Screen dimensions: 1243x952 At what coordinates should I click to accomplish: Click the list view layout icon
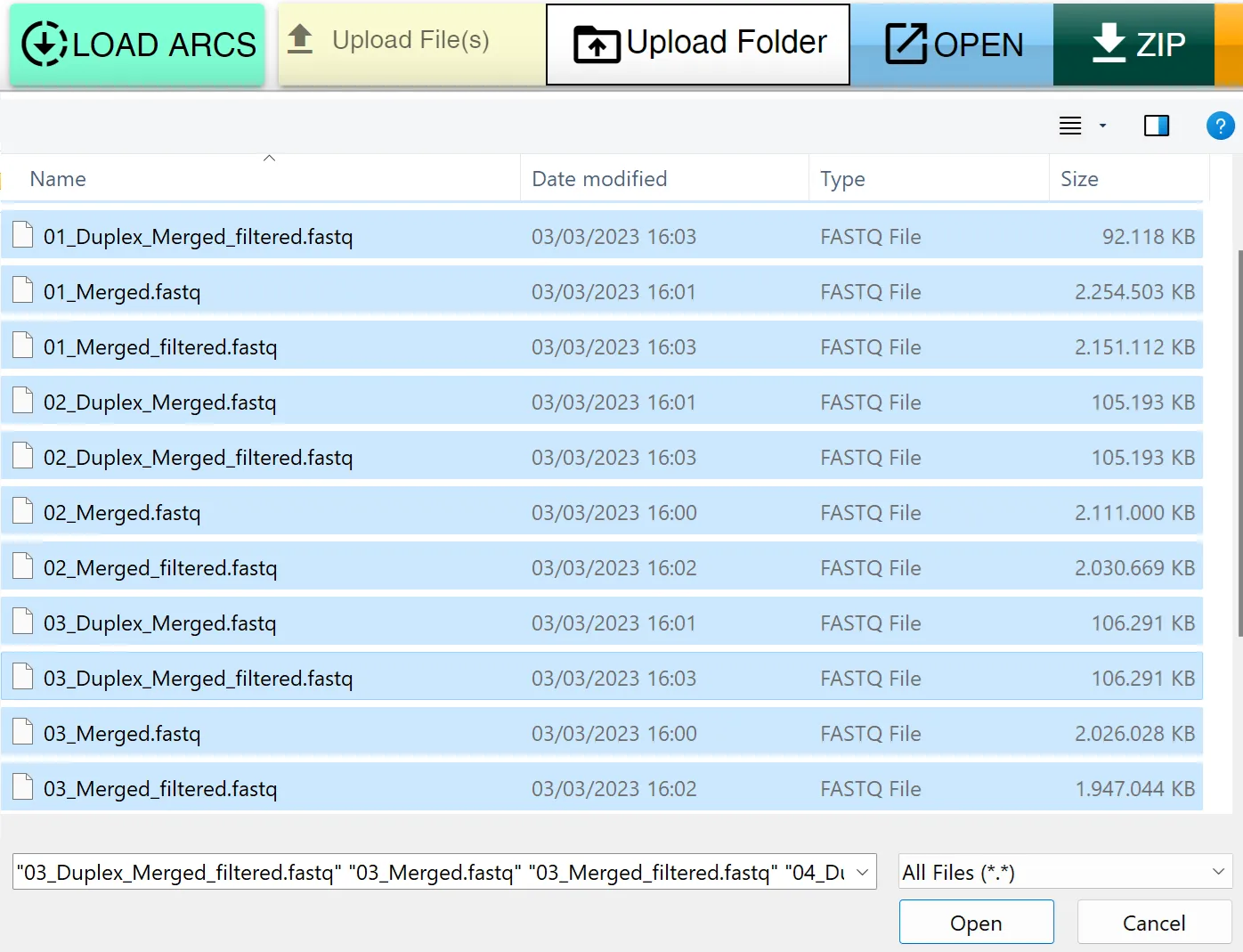click(1070, 126)
